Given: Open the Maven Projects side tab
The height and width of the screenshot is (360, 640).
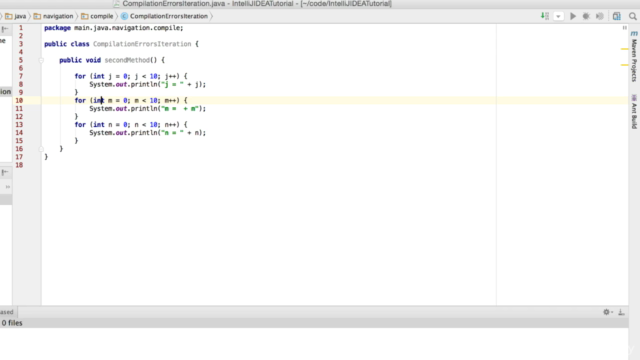Looking at the screenshot, I should (634, 56).
